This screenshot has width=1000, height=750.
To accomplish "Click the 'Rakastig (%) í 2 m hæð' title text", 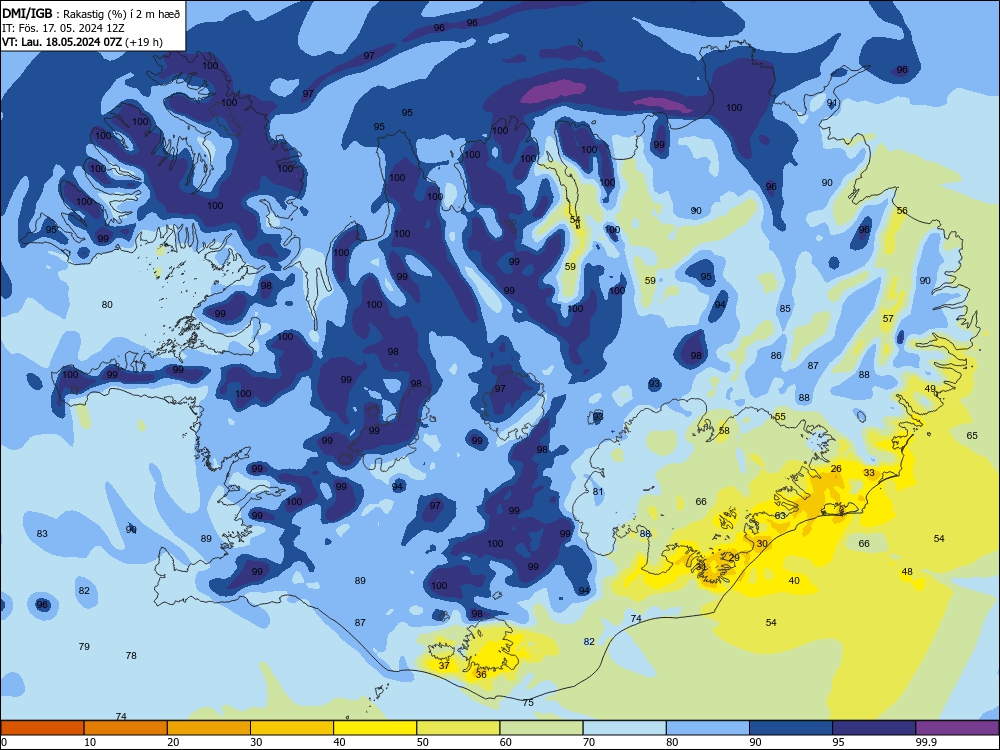I will tap(121, 14).
